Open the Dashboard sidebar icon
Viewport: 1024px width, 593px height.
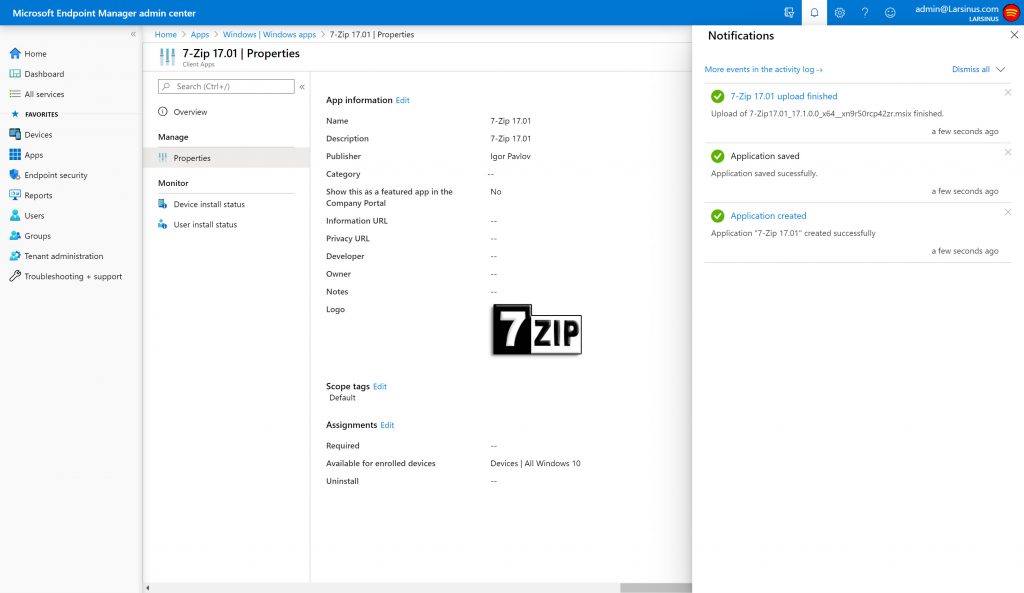pyautogui.click(x=15, y=74)
